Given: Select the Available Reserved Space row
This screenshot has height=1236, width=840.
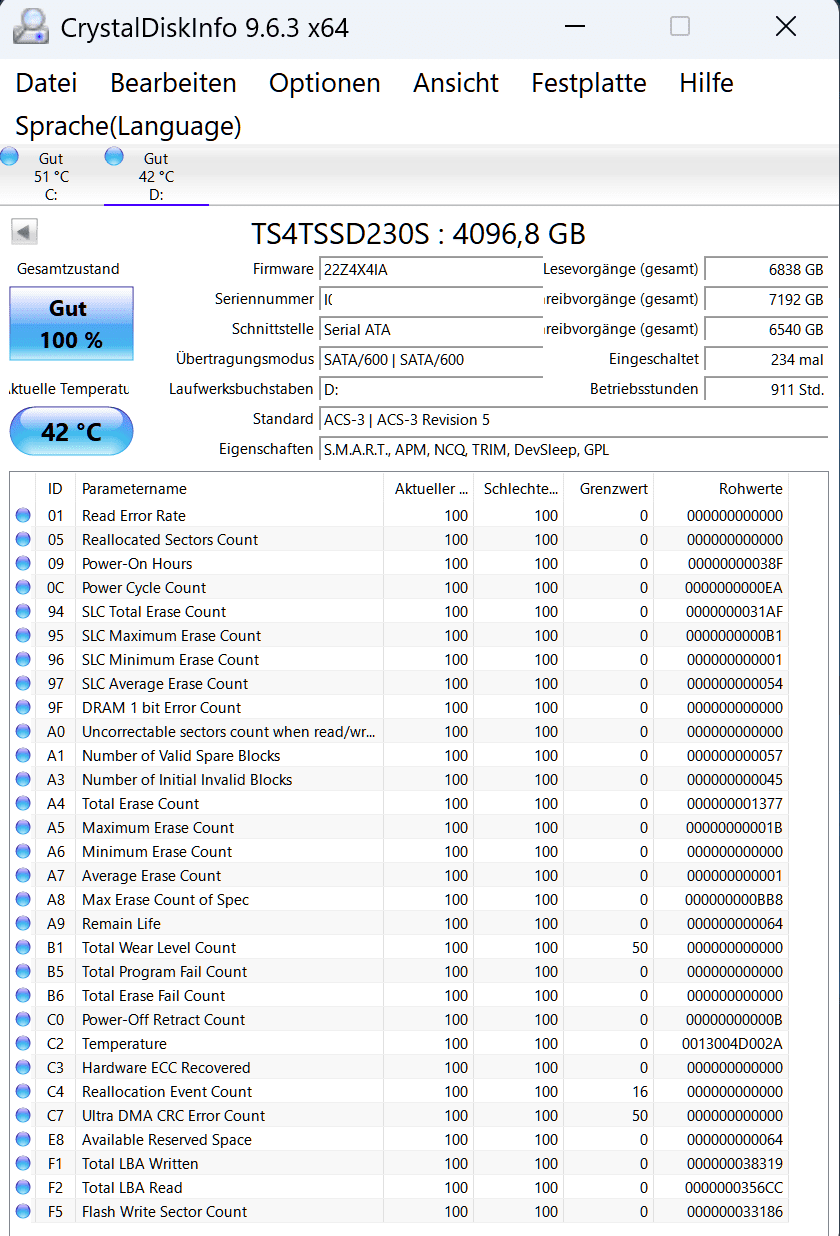Looking at the screenshot, I should click(x=400, y=1140).
